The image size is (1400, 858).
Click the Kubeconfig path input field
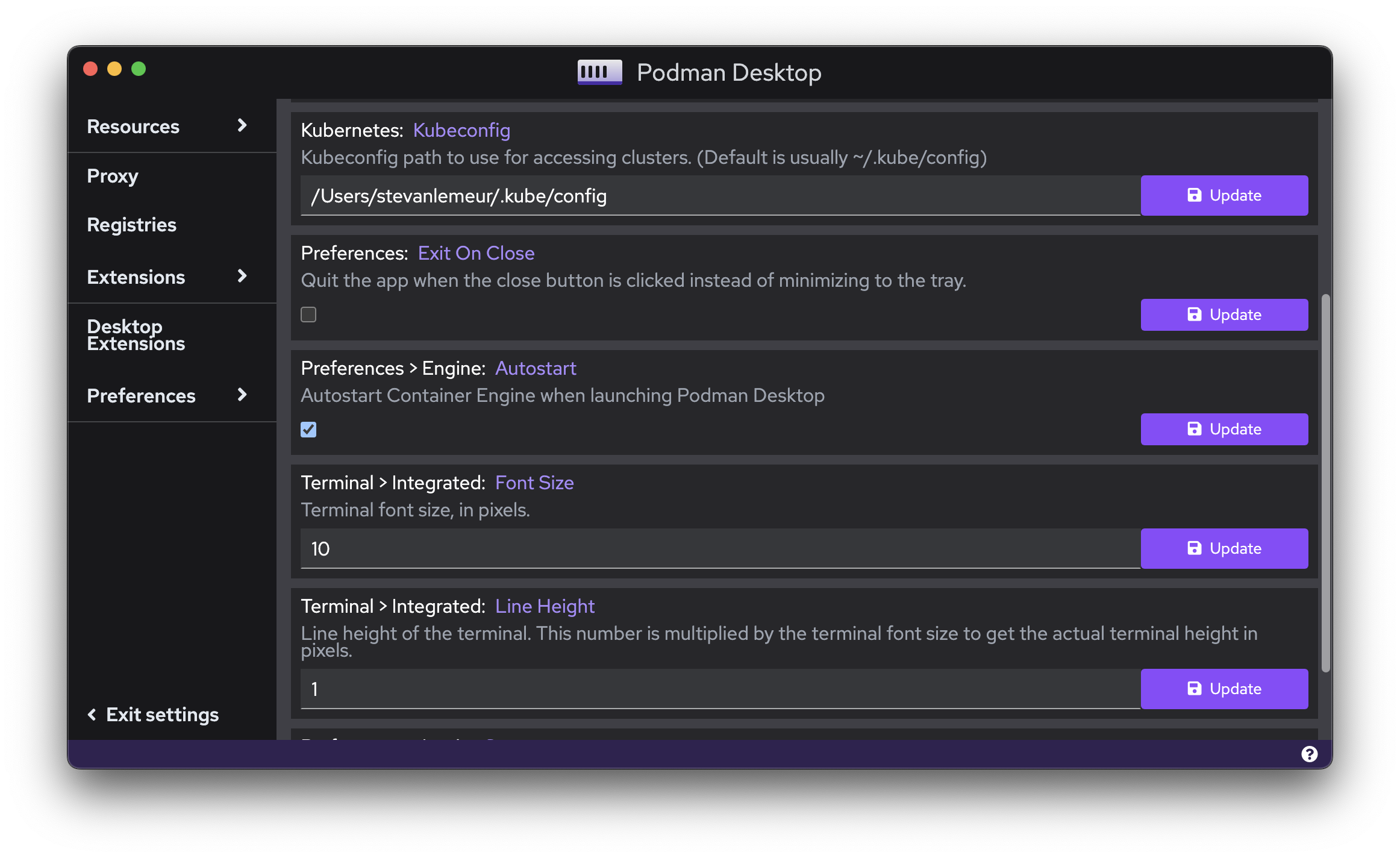click(x=719, y=196)
